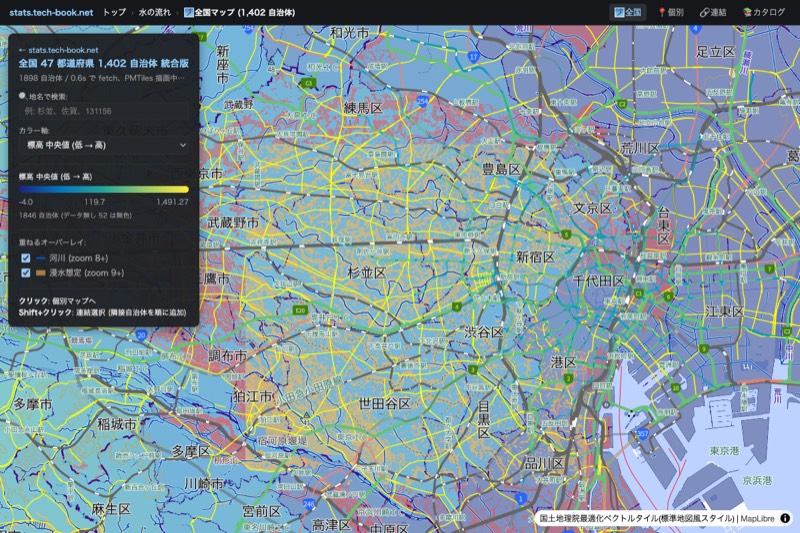Click the blue route 17 shield
Viewport: 800px width, 533px height.
473,57
